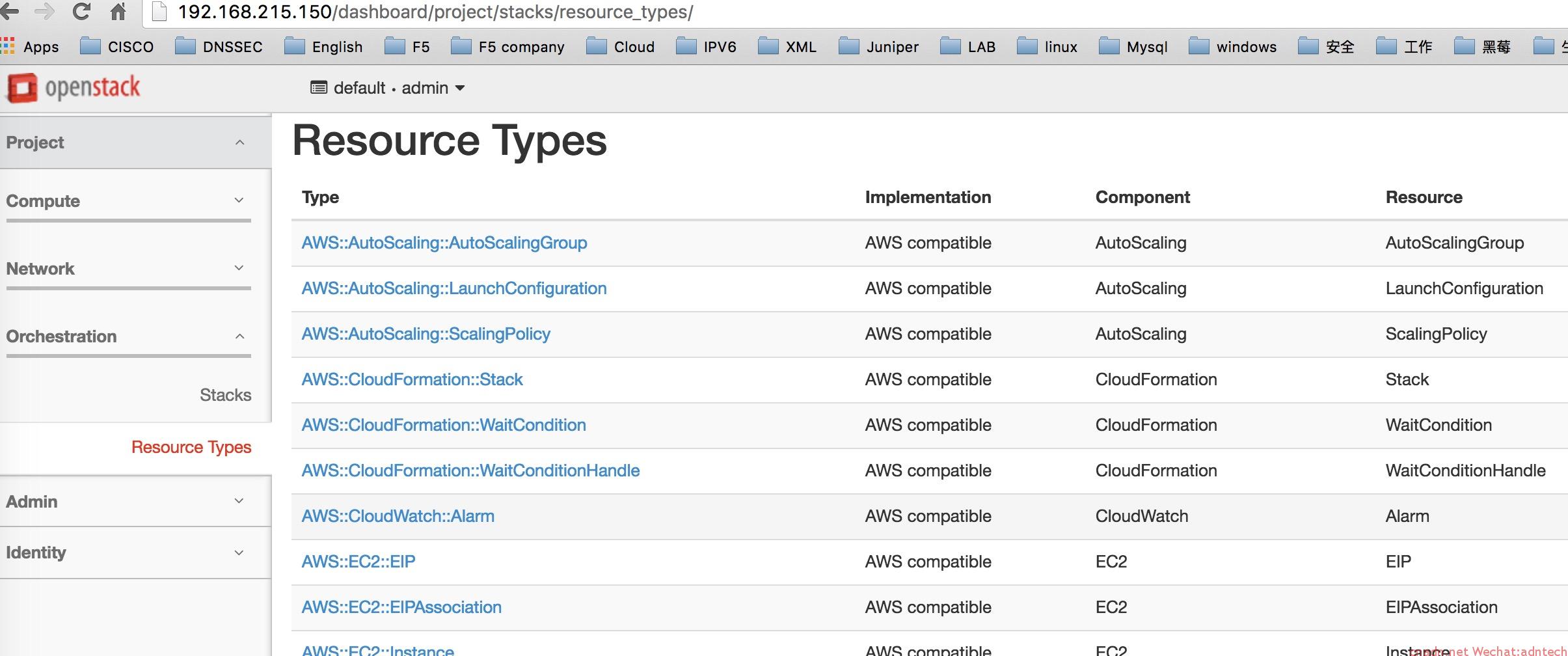Open AWS::CloudFormation::WaitConditionHandle resource type
Screen dimensions: 1568x656
pos(471,471)
